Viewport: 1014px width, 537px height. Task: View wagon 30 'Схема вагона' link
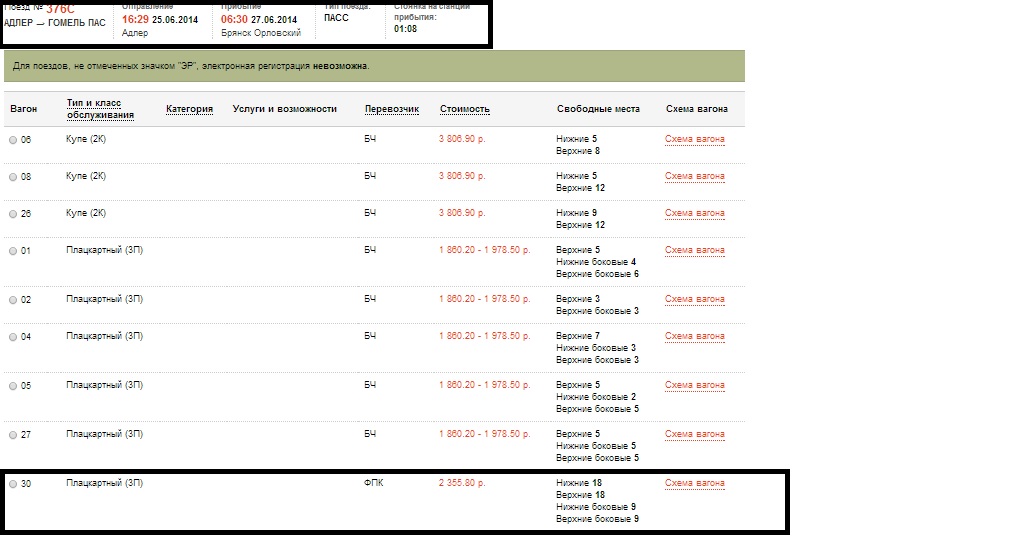(695, 483)
